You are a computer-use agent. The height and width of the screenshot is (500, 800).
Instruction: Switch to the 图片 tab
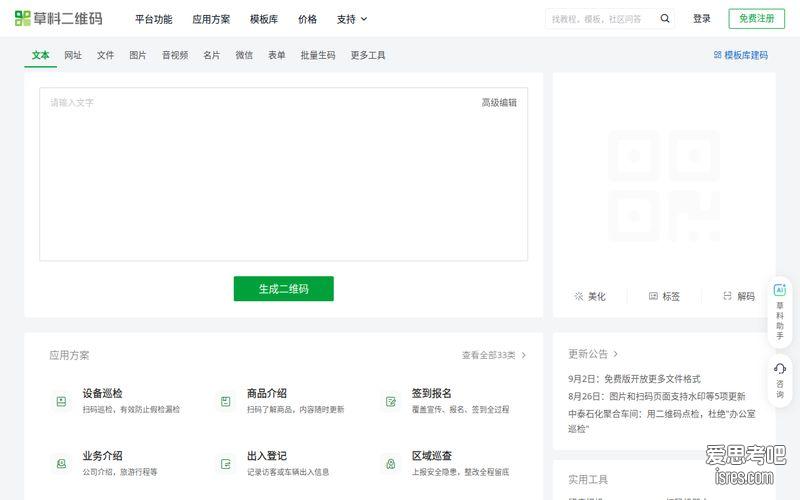(138, 55)
